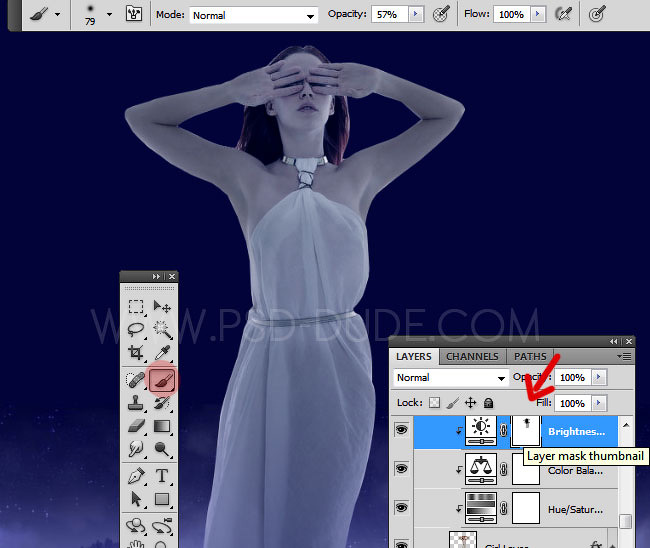Open the layer Opacity slider arrow
The image size is (650, 548).
pyautogui.click(x=599, y=377)
